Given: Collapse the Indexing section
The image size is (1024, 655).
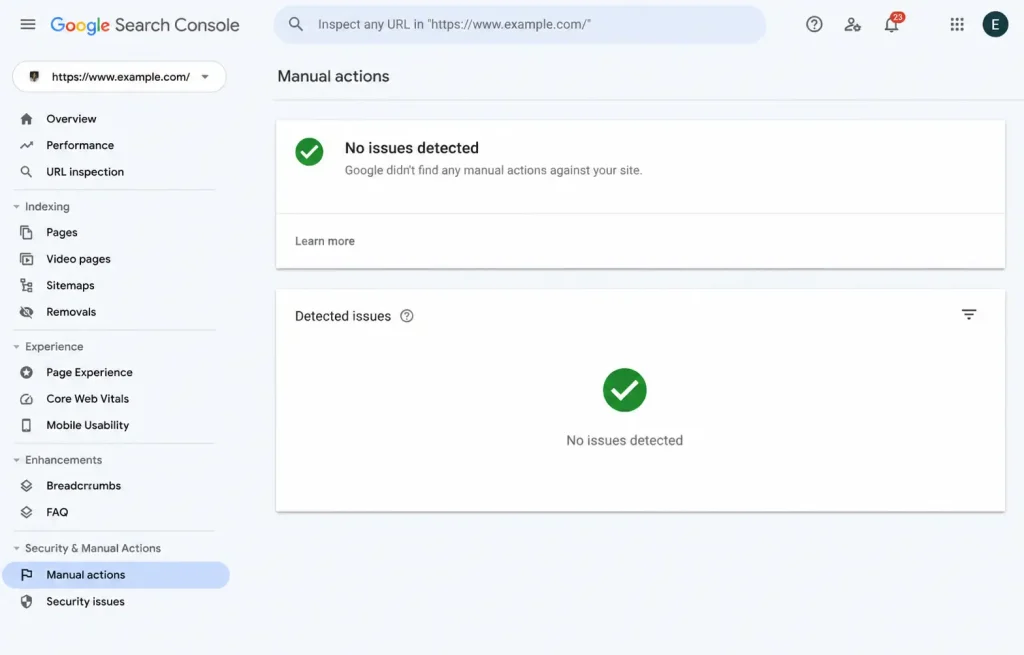Looking at the screenshot, I should pyautogui.click(x=16, y=206).
